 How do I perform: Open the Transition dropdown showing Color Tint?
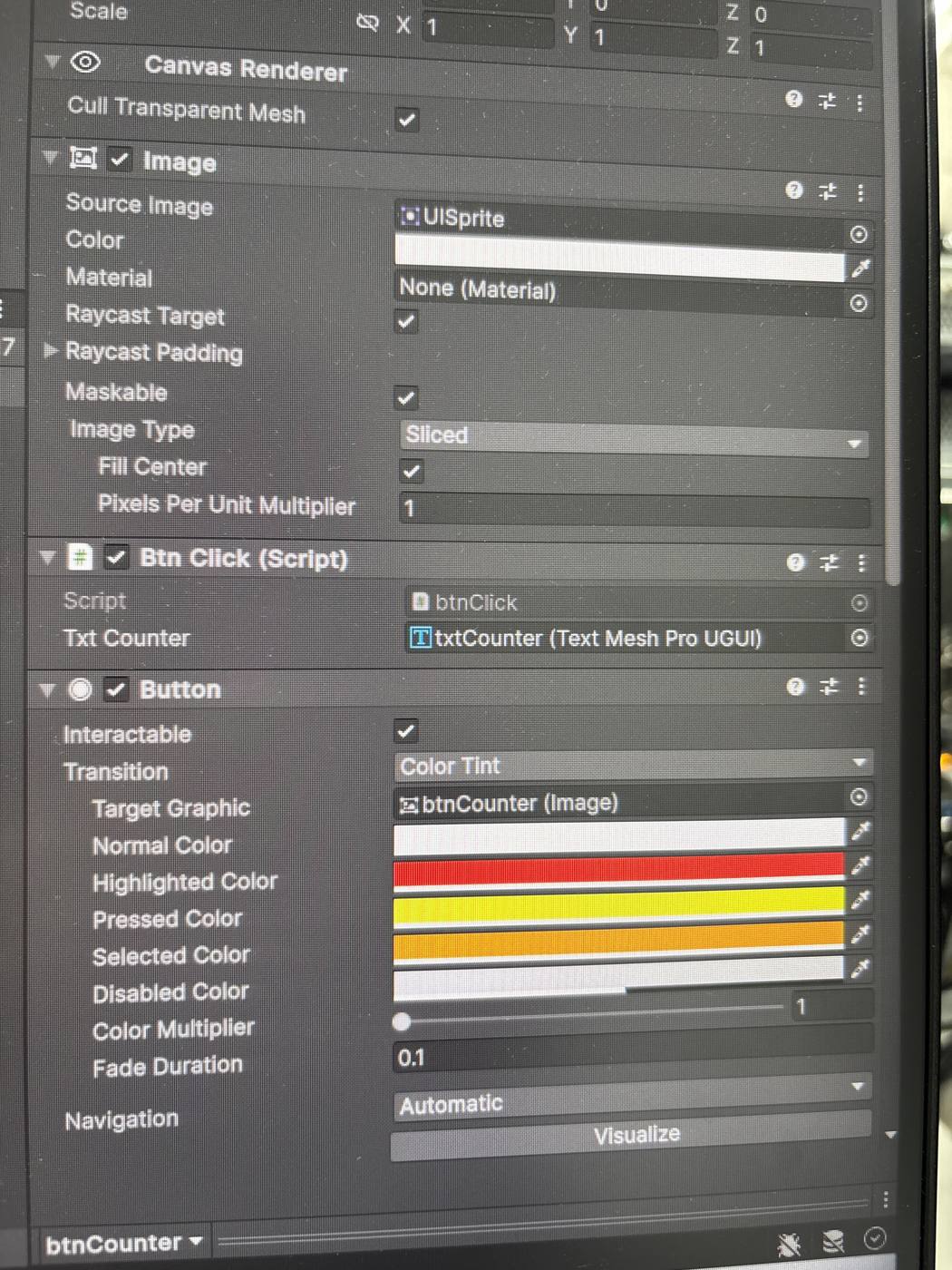tap(632, 766)
